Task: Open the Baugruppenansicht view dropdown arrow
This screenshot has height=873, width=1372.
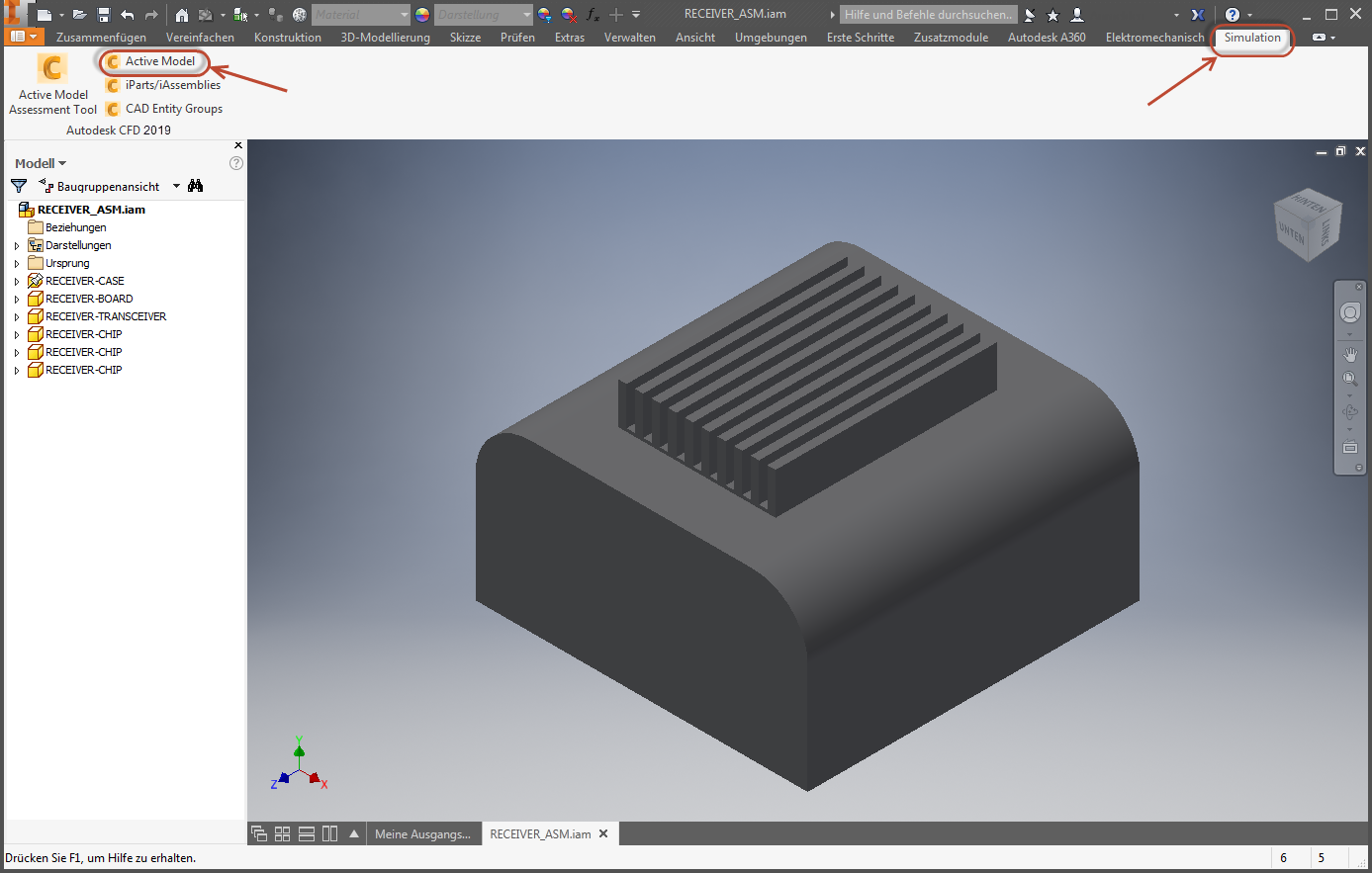Action: [x=177, y=186]
